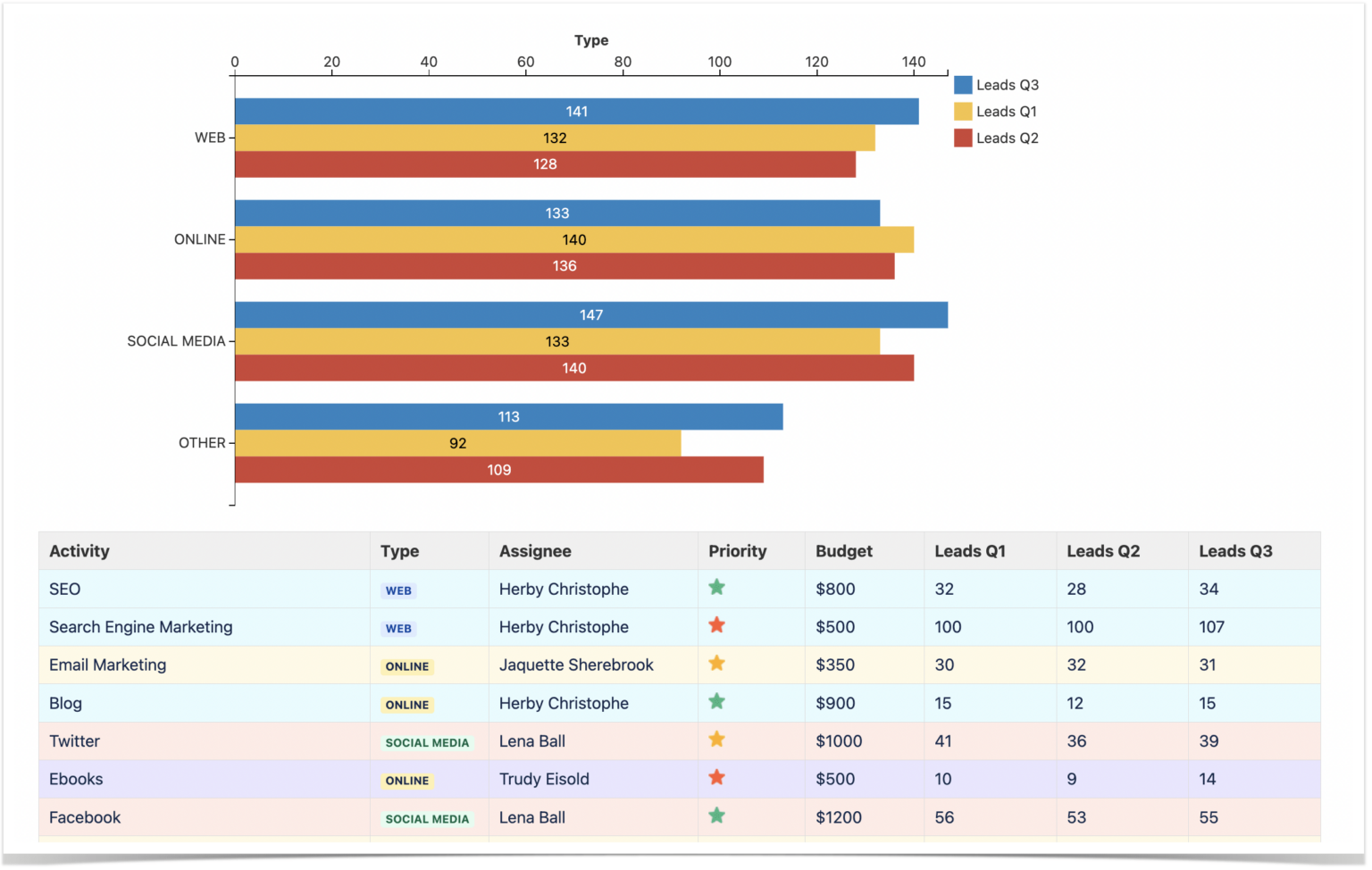Click the green priority star in the Blog row
The width and height of the screenshot is (1372, 870).
tap(717, 702)
